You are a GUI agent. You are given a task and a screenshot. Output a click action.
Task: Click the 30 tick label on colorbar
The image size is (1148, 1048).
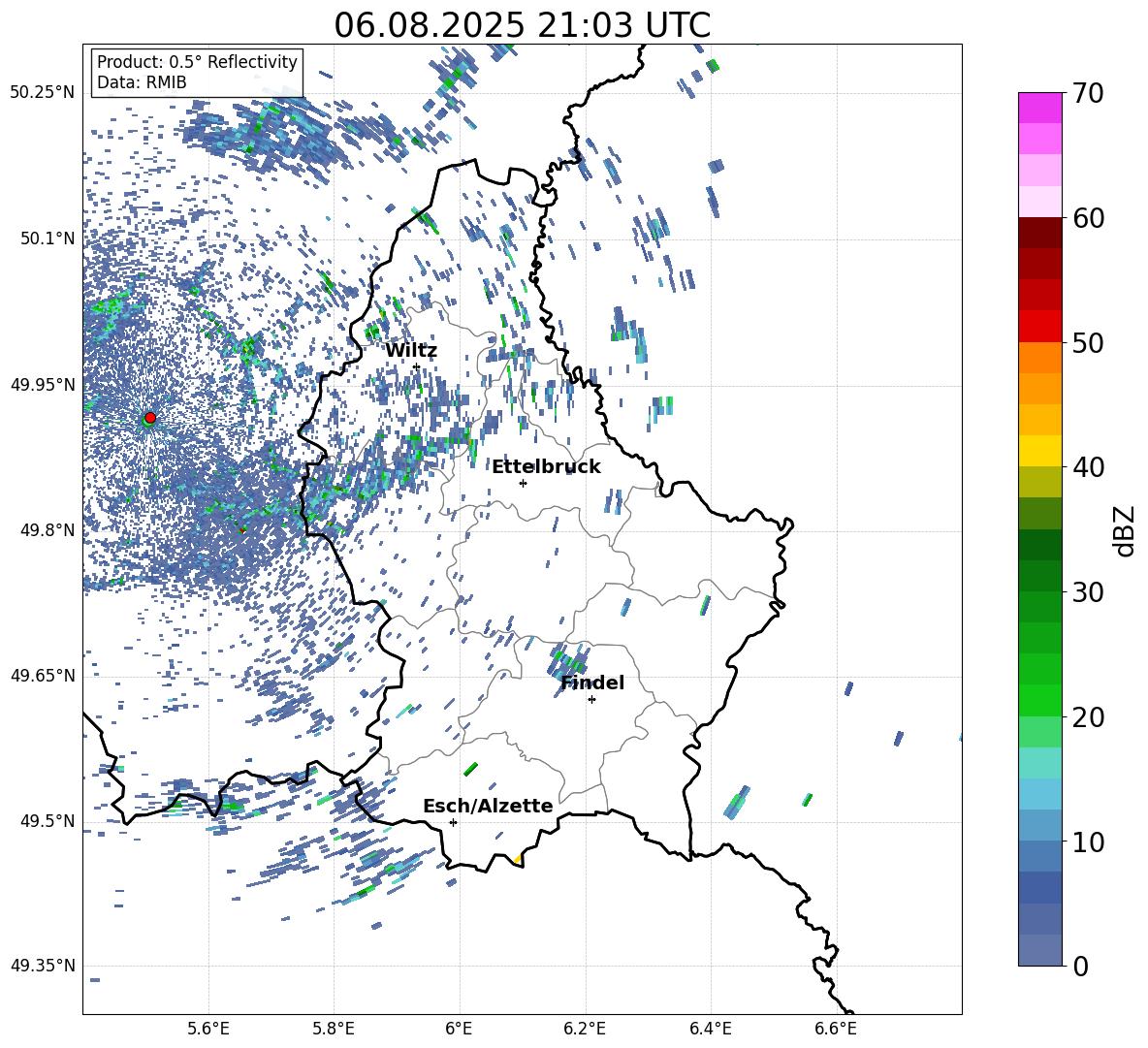pyautogui.click(x=1088, y=592)
